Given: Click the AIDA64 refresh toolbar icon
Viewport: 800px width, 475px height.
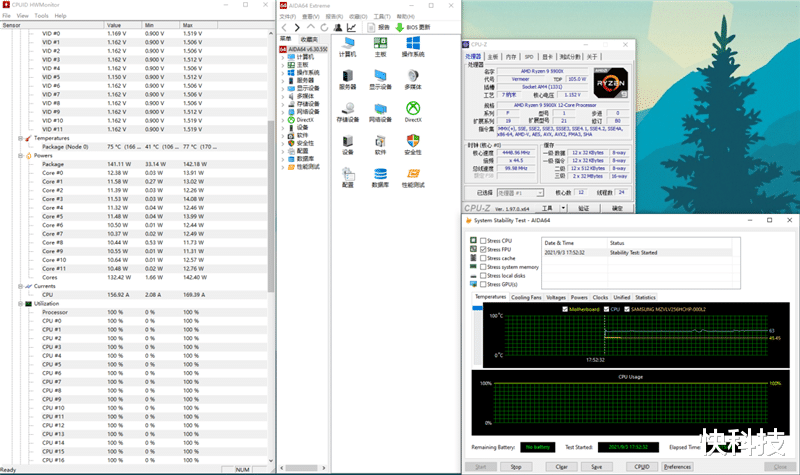Looking at the screenshot, I should 322,28.
